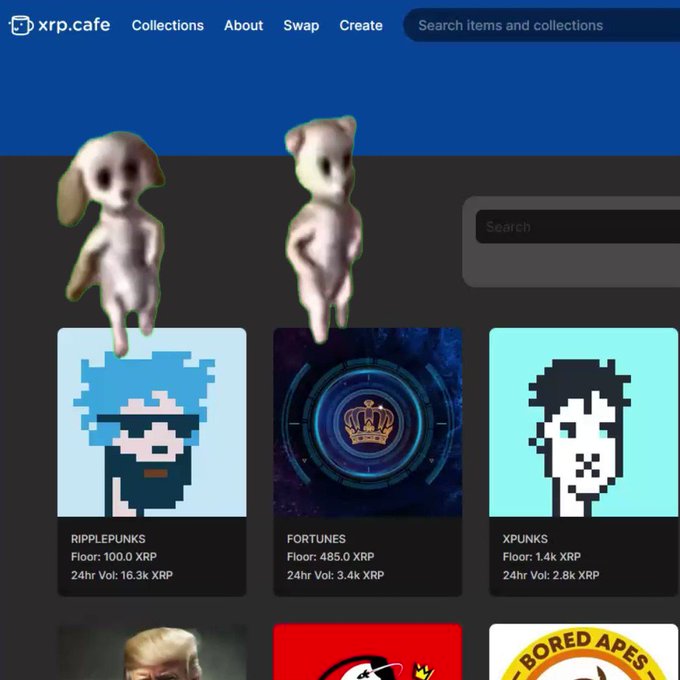Open the FORTUNES crown thumbnail
Image resolution: width=680 pixels, height=680 pixels.
pyautogui.click(x=368, y=422)
